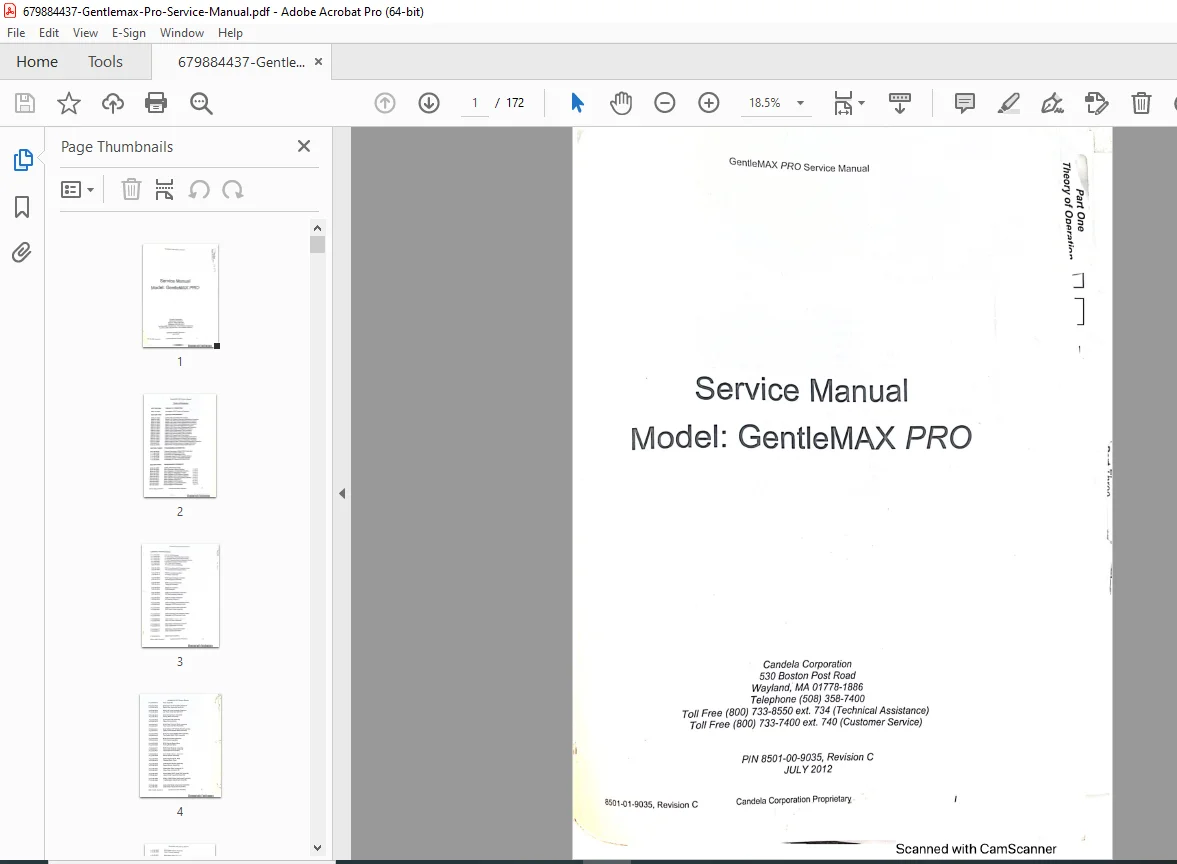Zoom in with plus icon
This screenshot has height=864, width=1177.
(x=709, y=103)
